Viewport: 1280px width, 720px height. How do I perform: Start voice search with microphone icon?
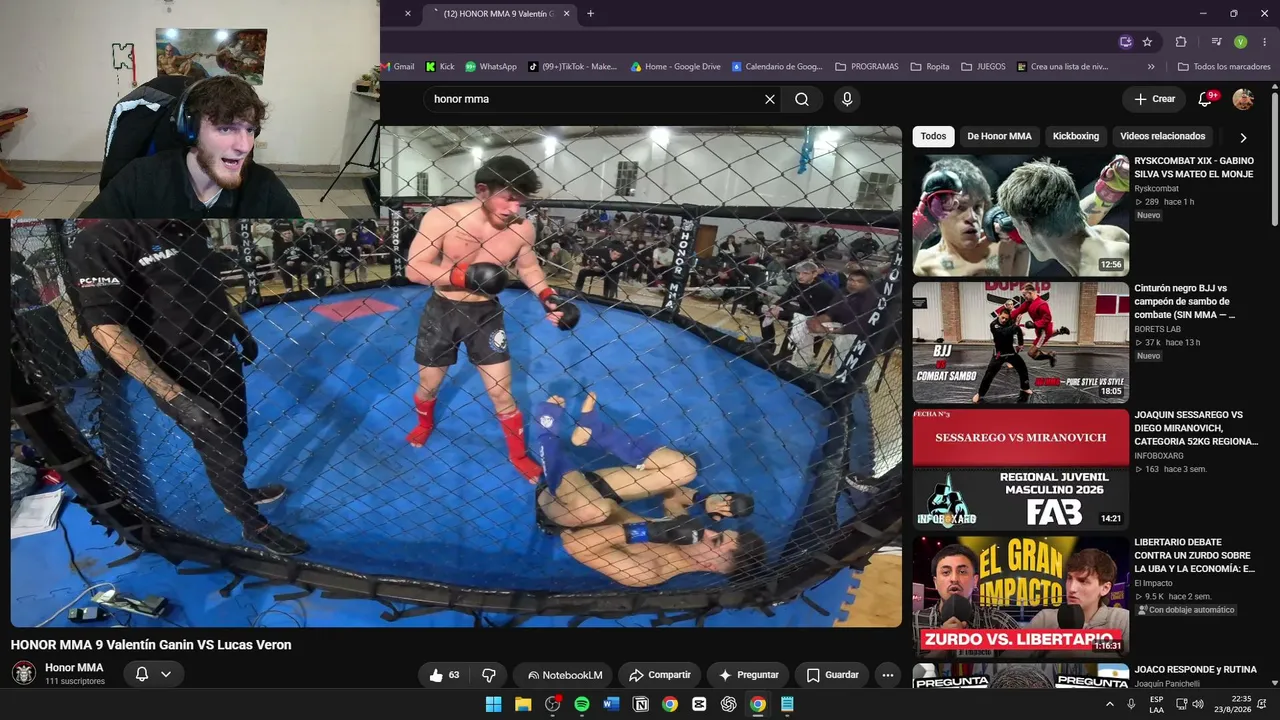(x=847, y=99)
